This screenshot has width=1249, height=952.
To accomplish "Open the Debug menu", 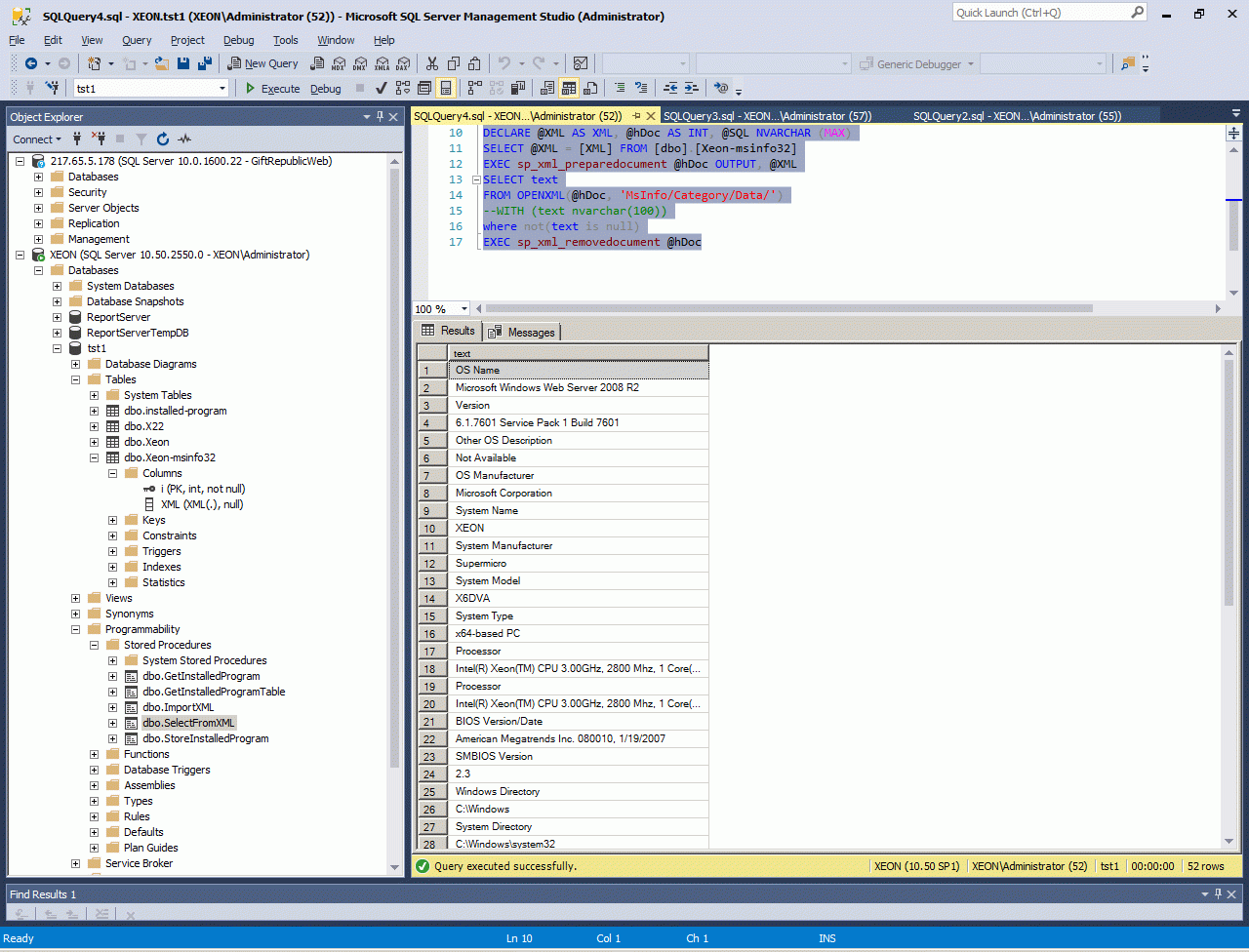I will point(238,40).
